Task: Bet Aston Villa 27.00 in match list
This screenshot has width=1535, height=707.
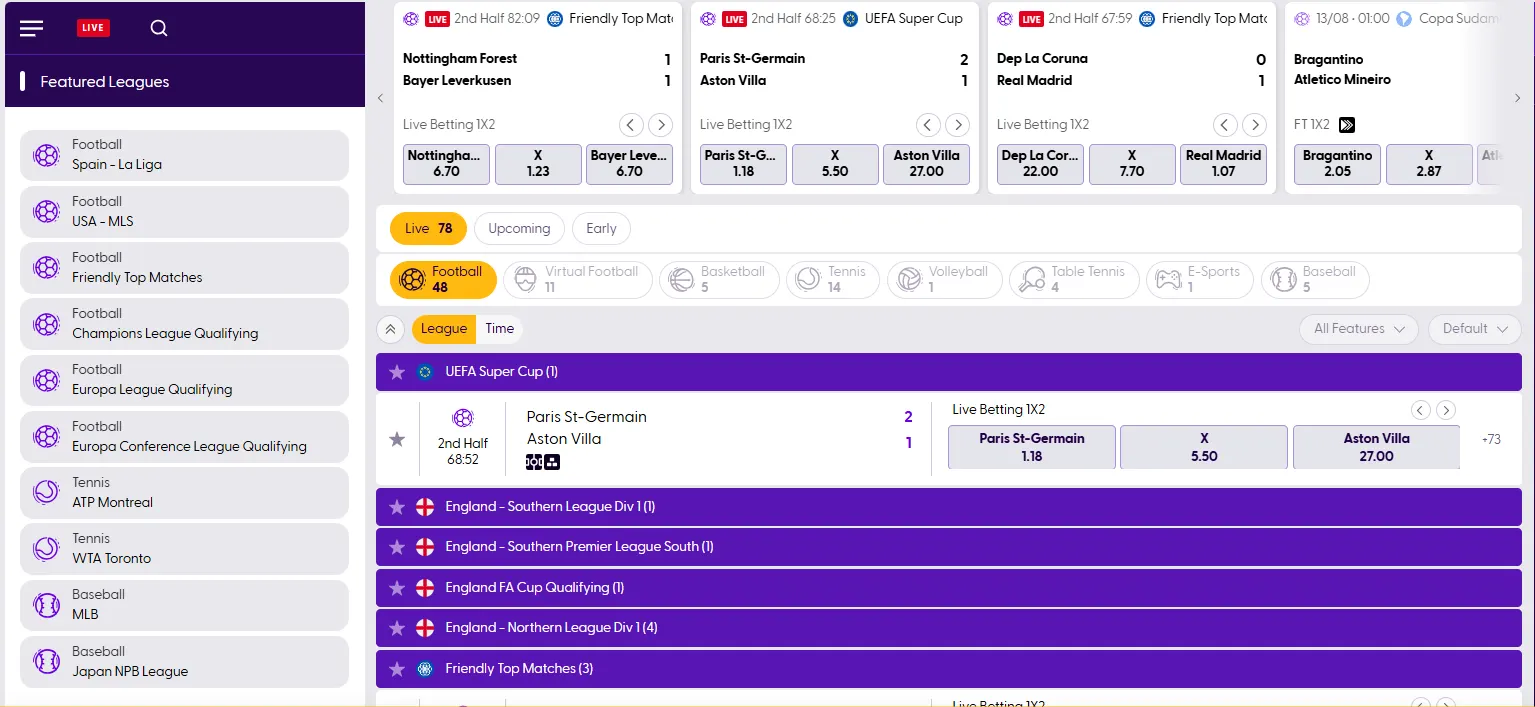Action: tap(1376, 447)
